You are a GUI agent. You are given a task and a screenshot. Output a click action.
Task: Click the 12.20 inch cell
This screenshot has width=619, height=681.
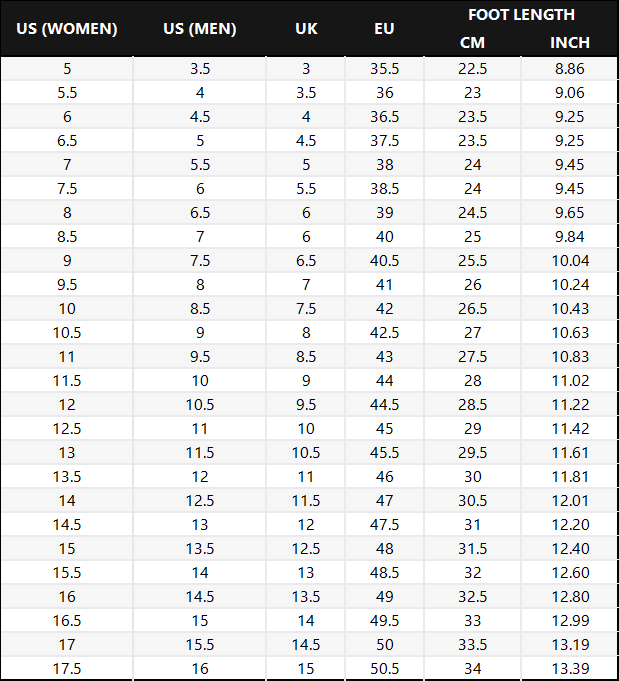(x=570, y=525)
